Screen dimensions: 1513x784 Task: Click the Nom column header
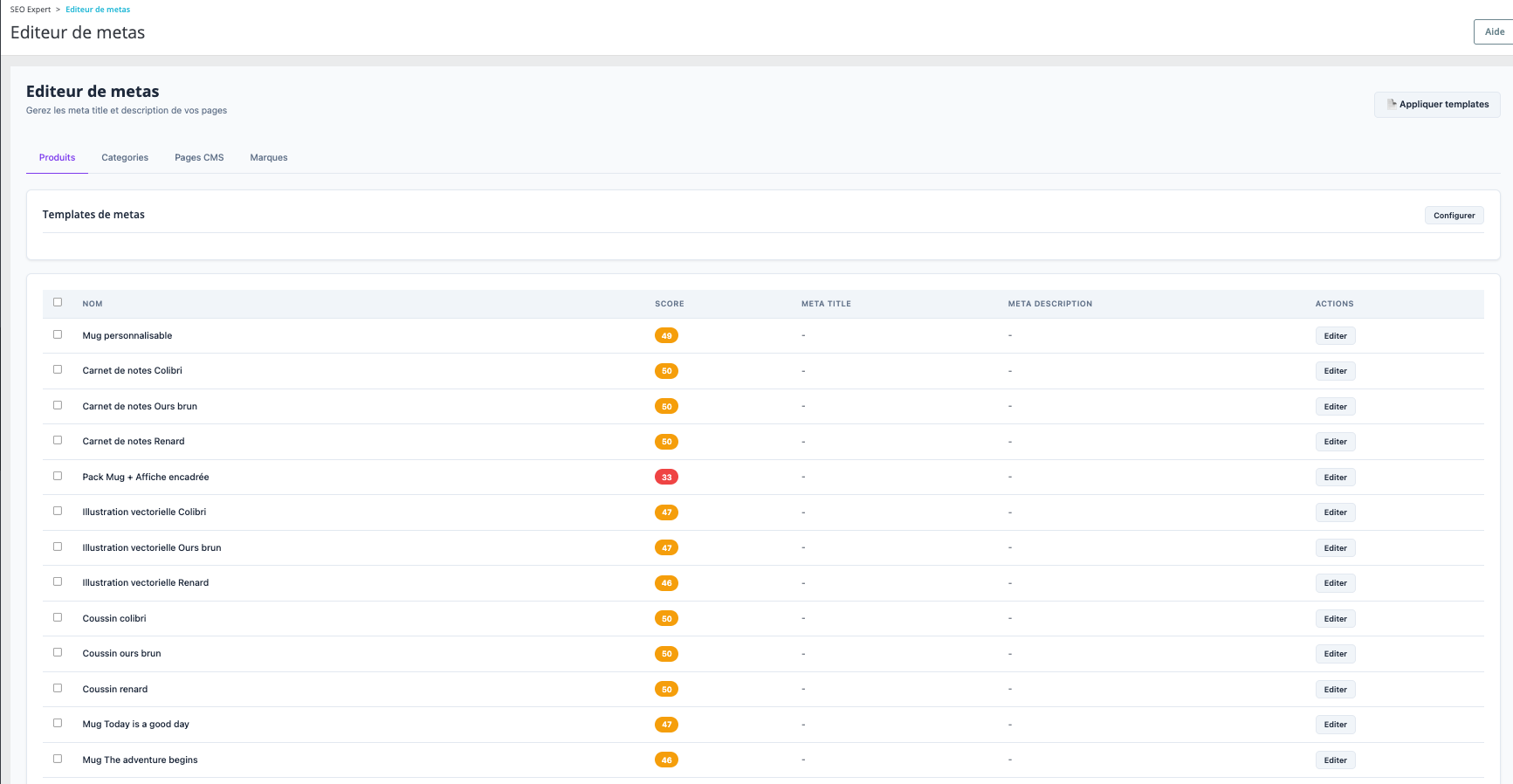click(93, 304)
